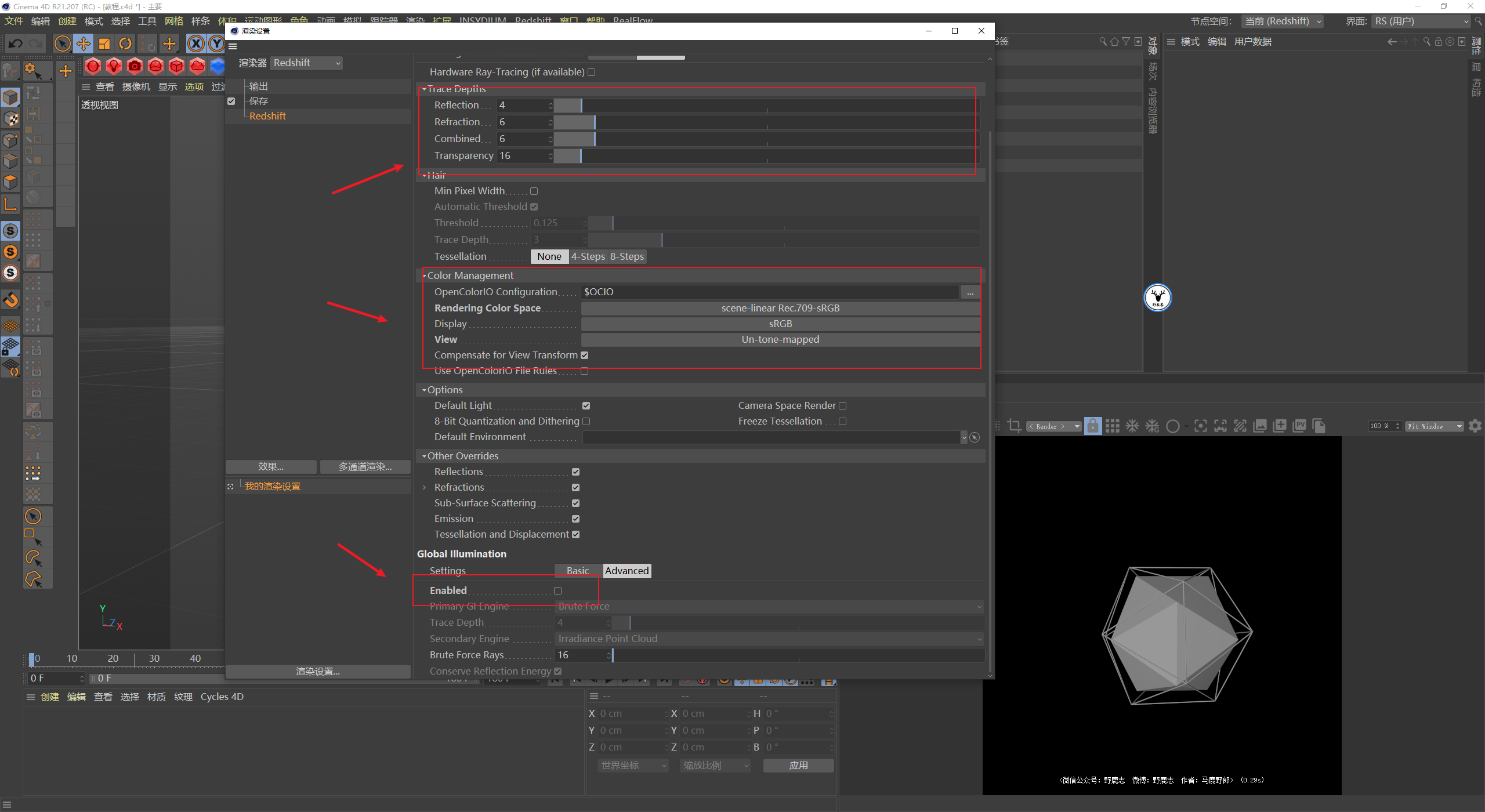
Task: Switch to Points mode icon
Action: (10, 140)
